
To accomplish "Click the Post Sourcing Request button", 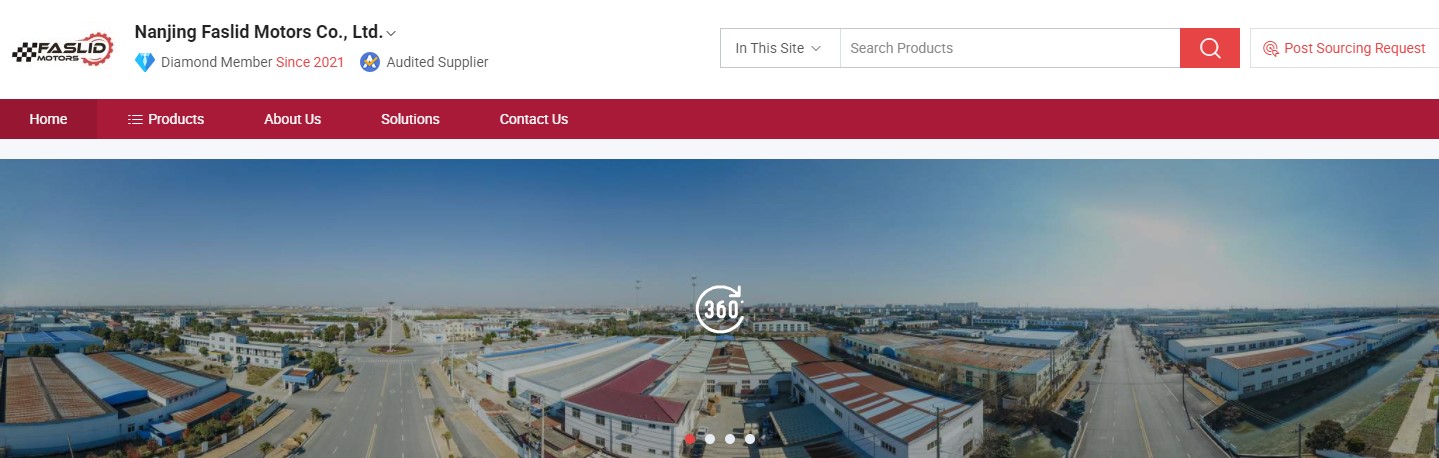I will click(1344, 48).
